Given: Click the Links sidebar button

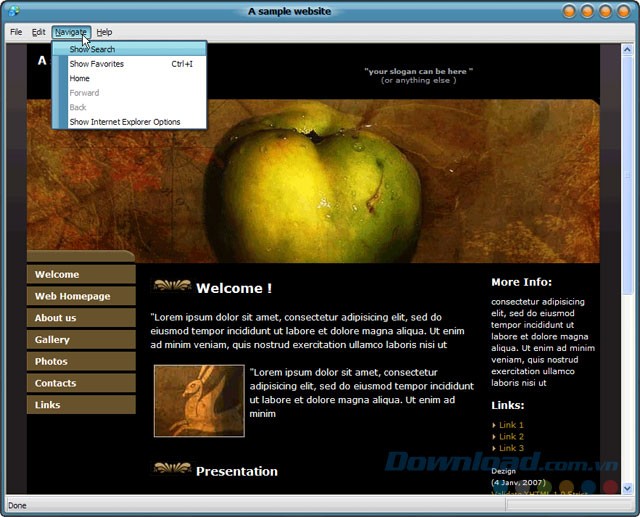Looking at the screenshot, I should [x=81, y=405].
